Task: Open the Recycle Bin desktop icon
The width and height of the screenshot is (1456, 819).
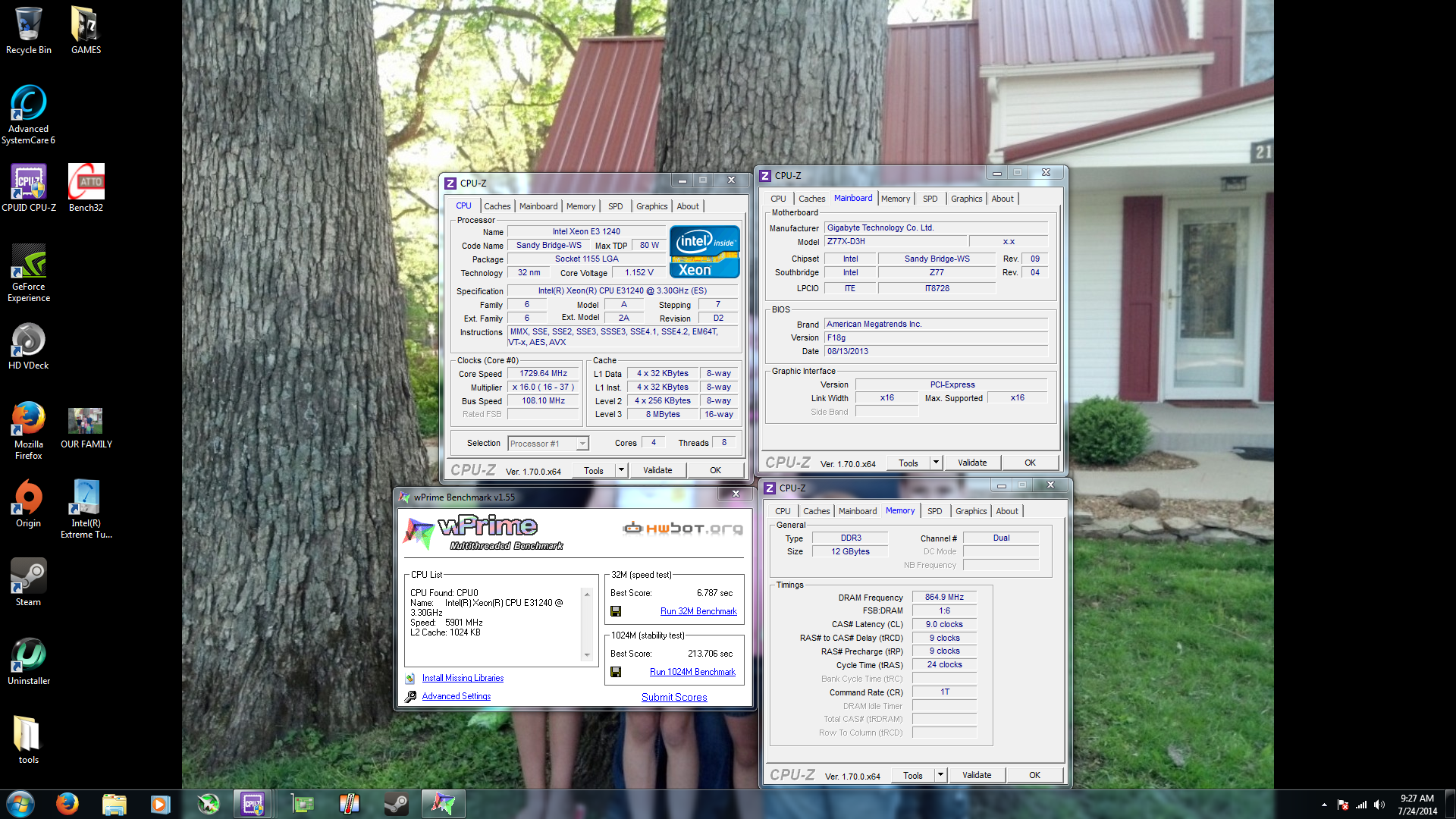Action: coord(28,30)
